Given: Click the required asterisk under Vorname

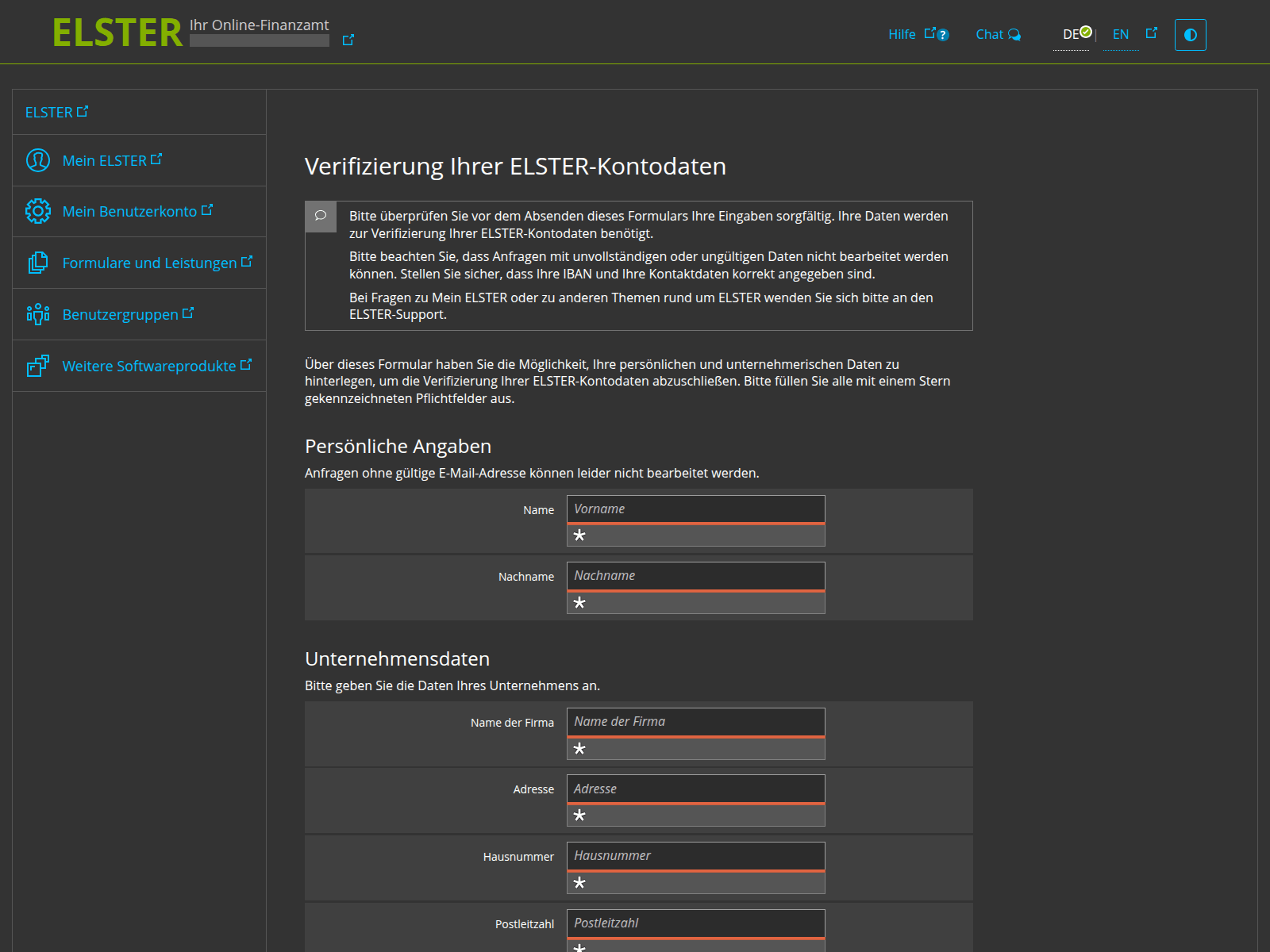Looking at the screenshot, I should 579,535.
